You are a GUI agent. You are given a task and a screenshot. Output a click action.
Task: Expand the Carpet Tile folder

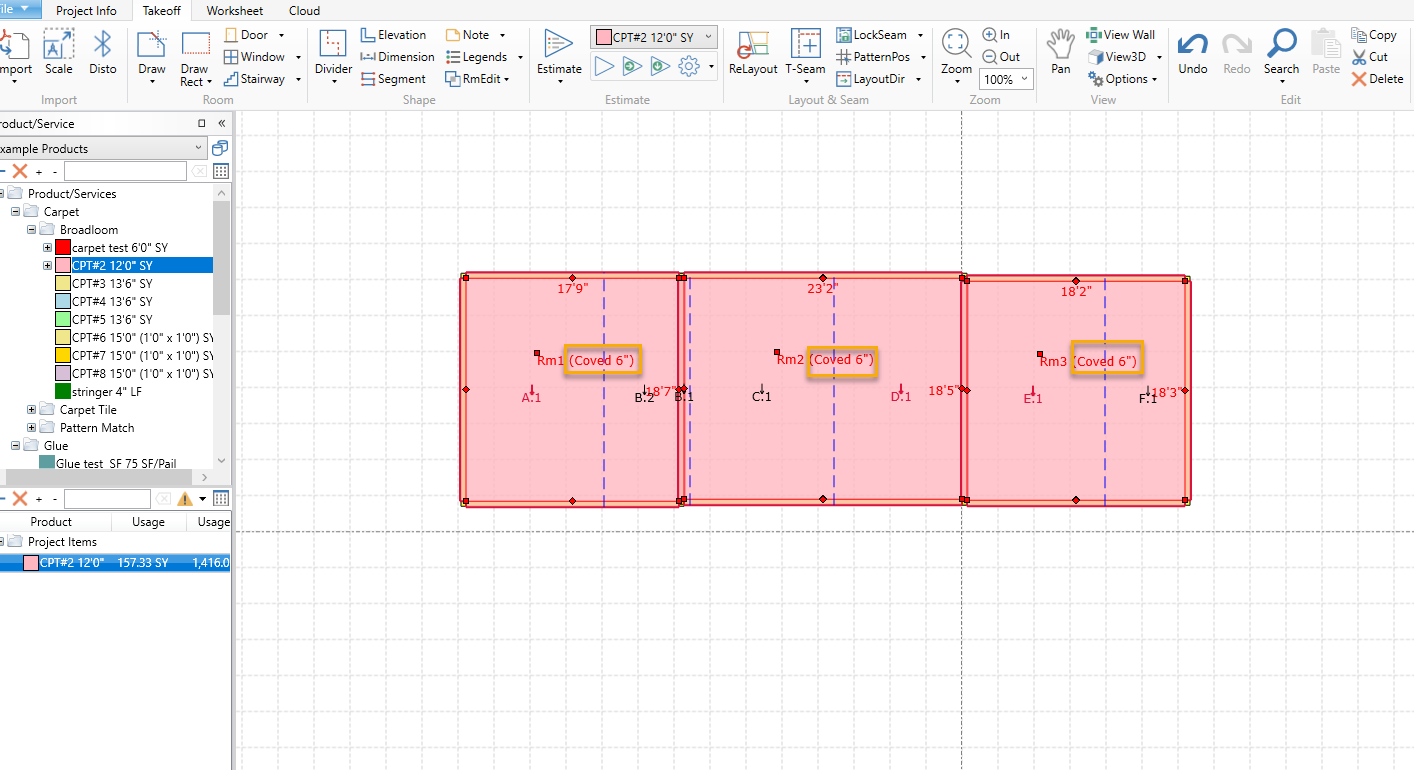(31, 410)
